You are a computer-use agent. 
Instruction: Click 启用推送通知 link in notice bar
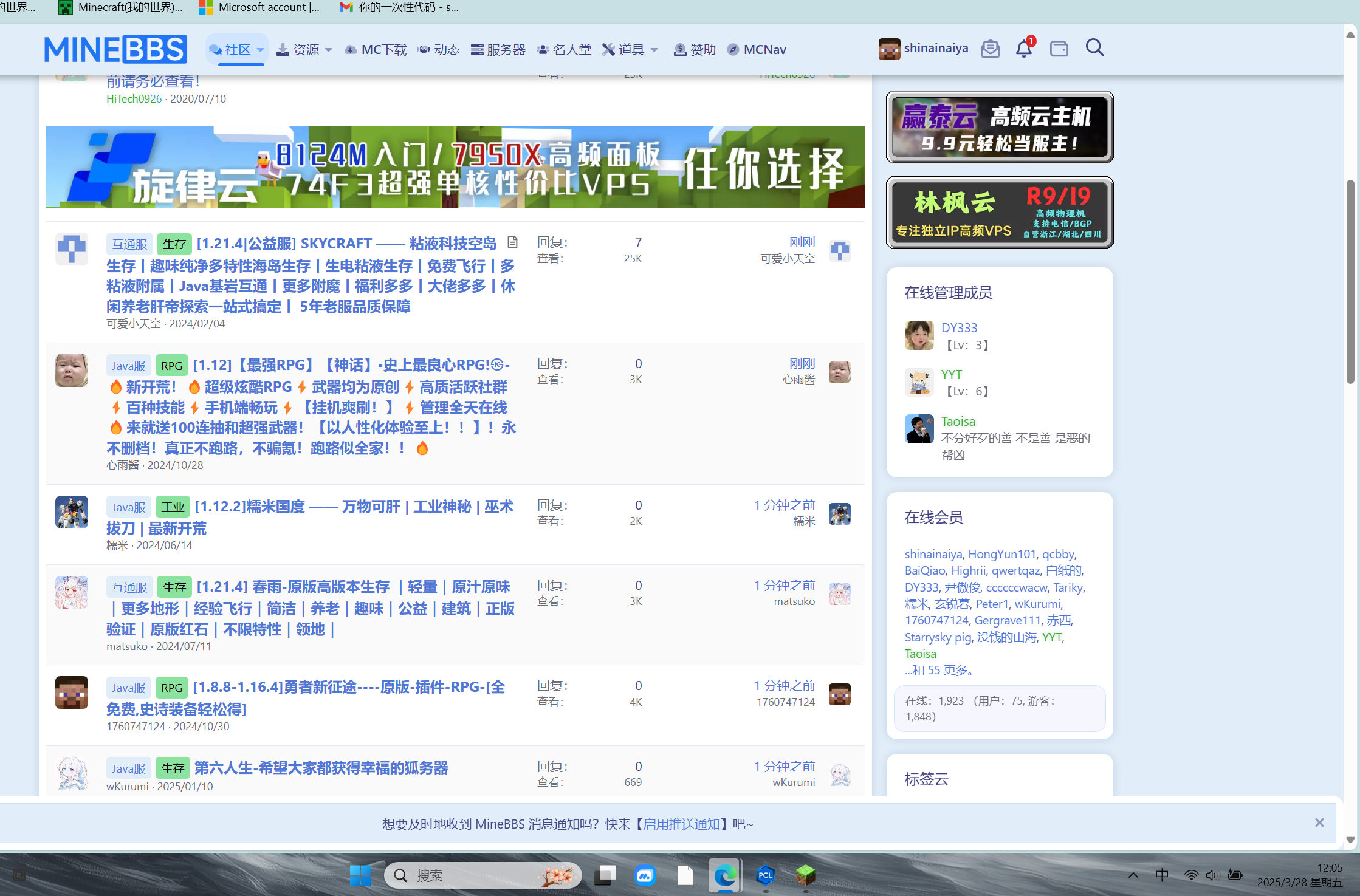tap(681, 824)
